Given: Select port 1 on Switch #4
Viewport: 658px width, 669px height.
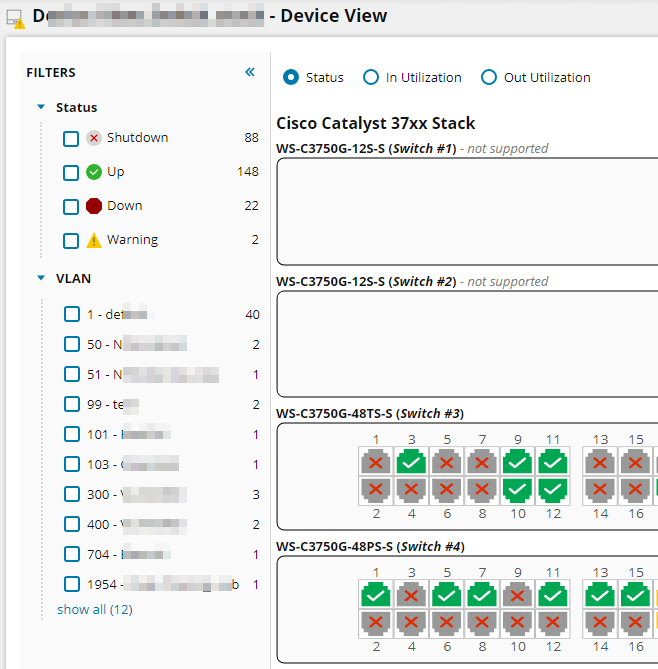Looking at the screenshot, I should (x=376, y=595).
